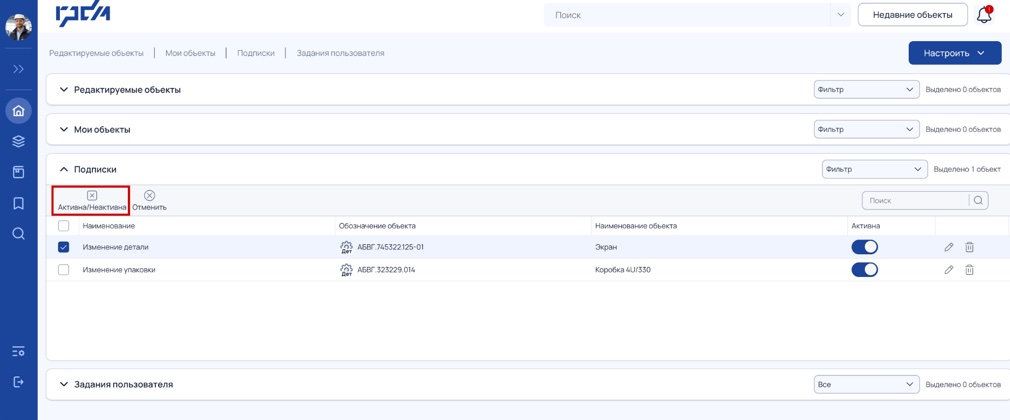Open object АБВГ.745322.125-01

tap(390, 247)
